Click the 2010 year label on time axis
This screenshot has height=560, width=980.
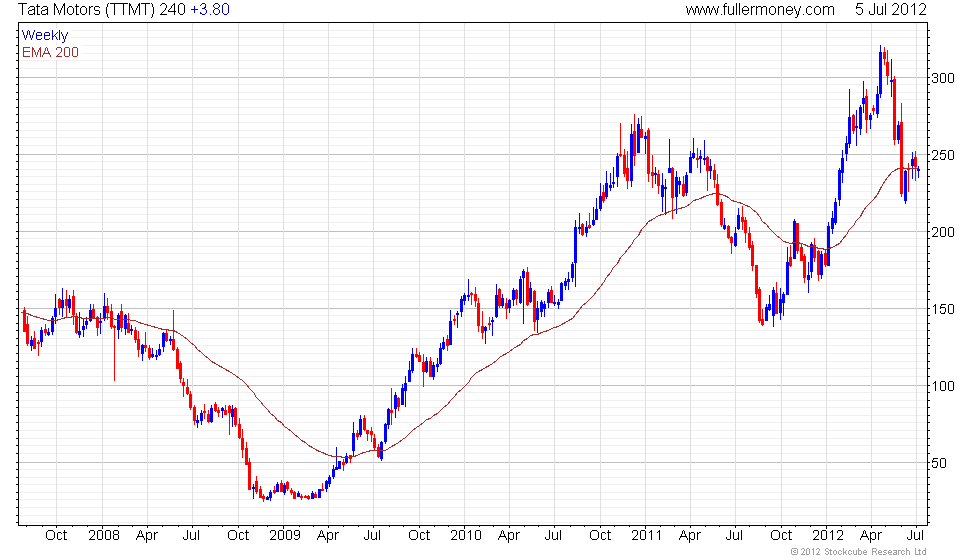click(x=466, y=536)
